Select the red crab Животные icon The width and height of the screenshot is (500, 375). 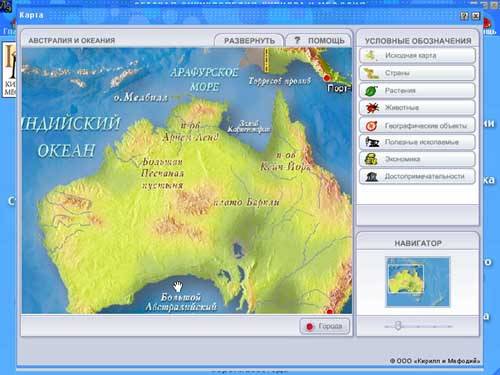click(371, 108)
